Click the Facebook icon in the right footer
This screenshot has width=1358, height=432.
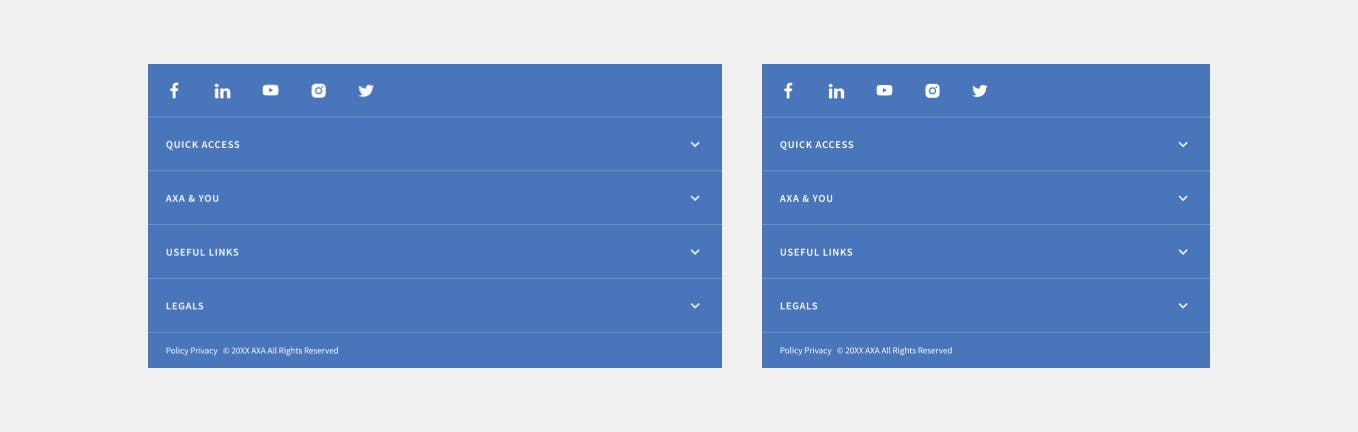coord(788,91)
